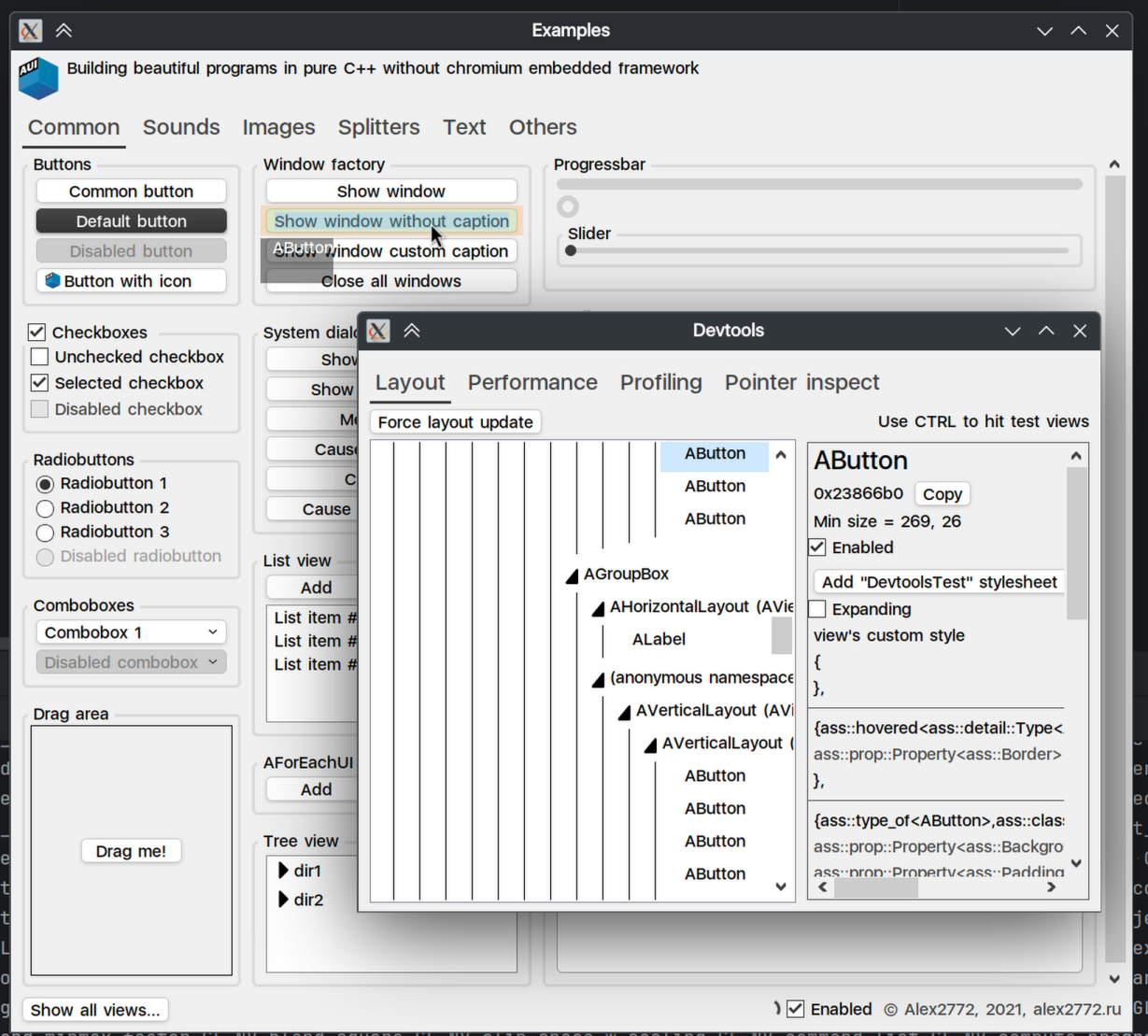Select highlighted AButton row in Devtools tree
The height and width of the screenshot is (1036, 1148).
click(x=715, y=454)
